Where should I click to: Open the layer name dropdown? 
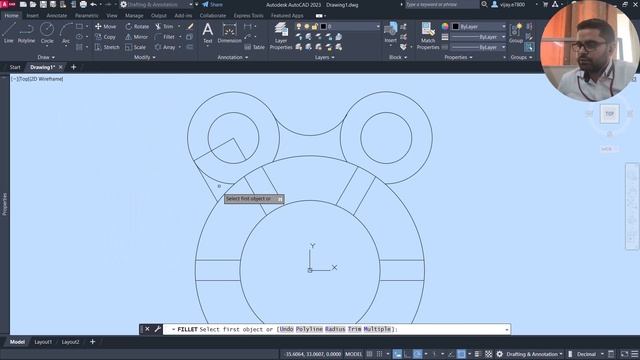pos(378,27)
